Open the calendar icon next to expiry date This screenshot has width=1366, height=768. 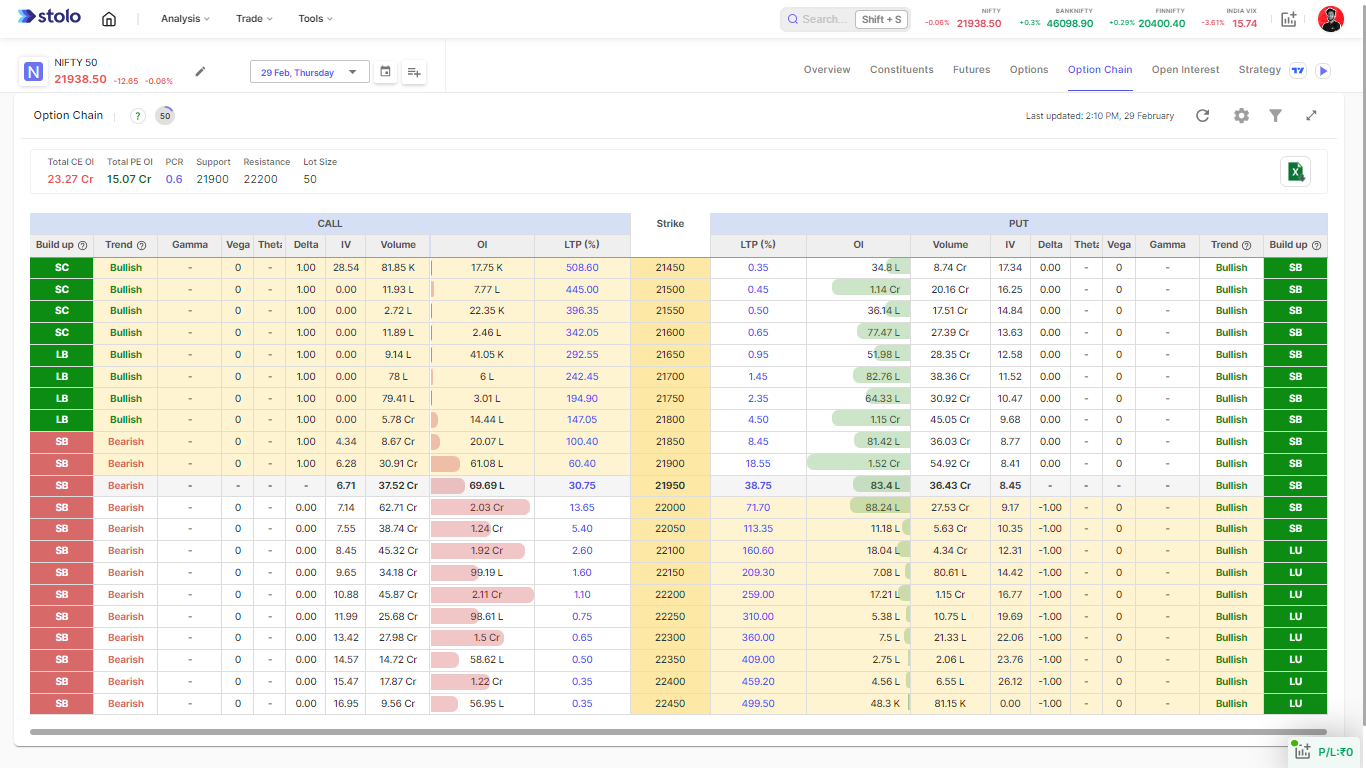pos(385,72)
